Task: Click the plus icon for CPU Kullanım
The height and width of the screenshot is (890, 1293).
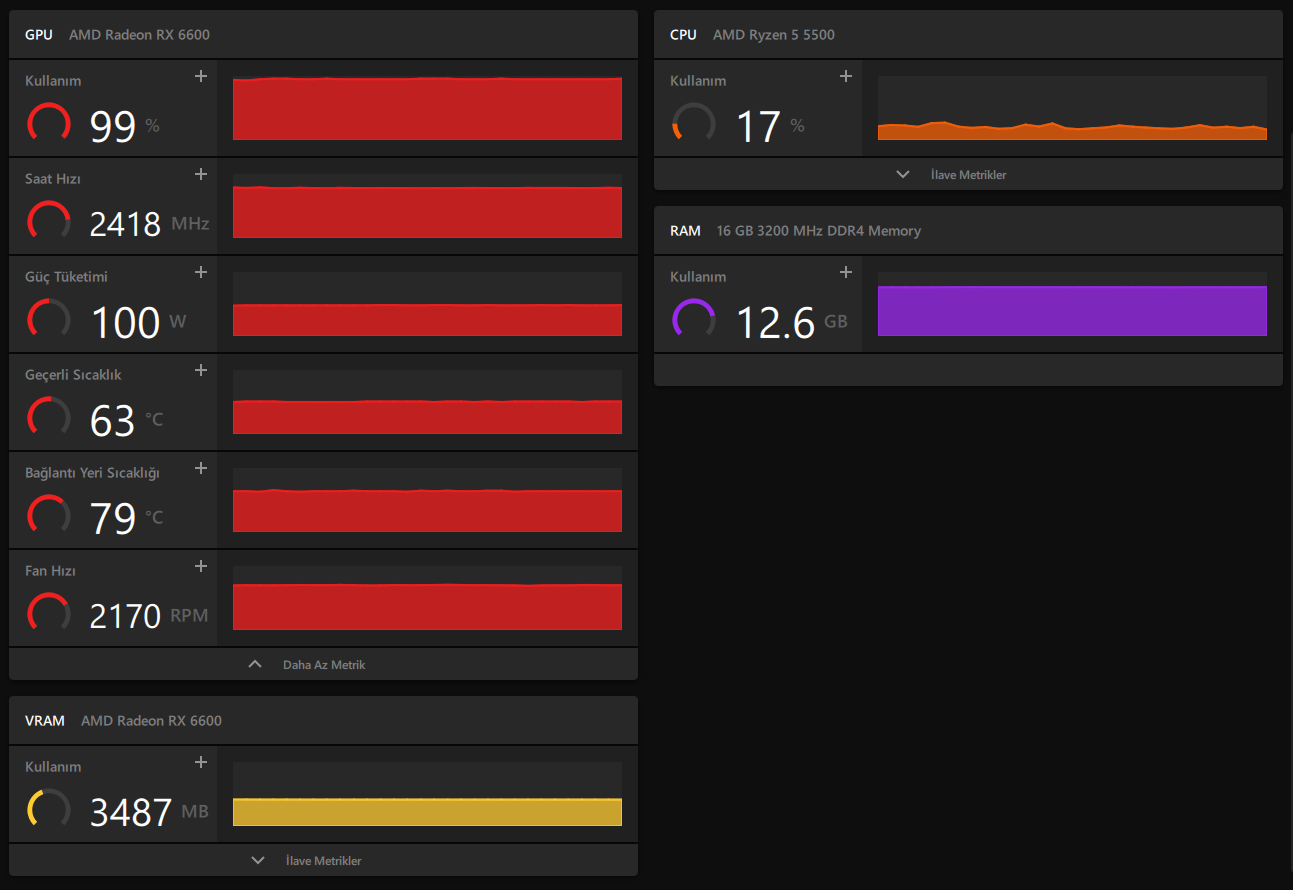Action: click(846, 76)
